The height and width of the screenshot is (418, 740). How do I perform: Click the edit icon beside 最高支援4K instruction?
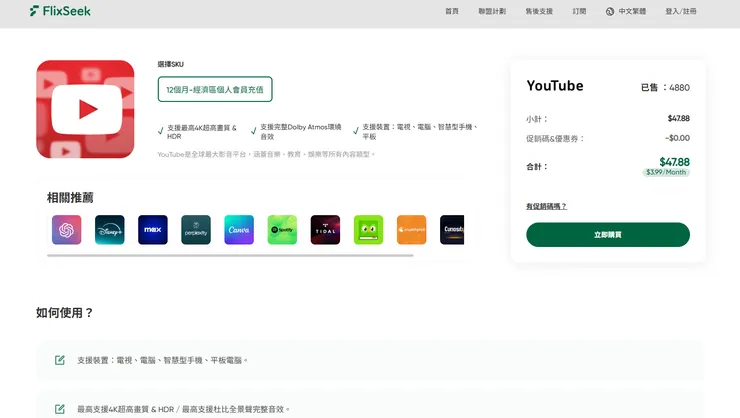click(59, 409)
